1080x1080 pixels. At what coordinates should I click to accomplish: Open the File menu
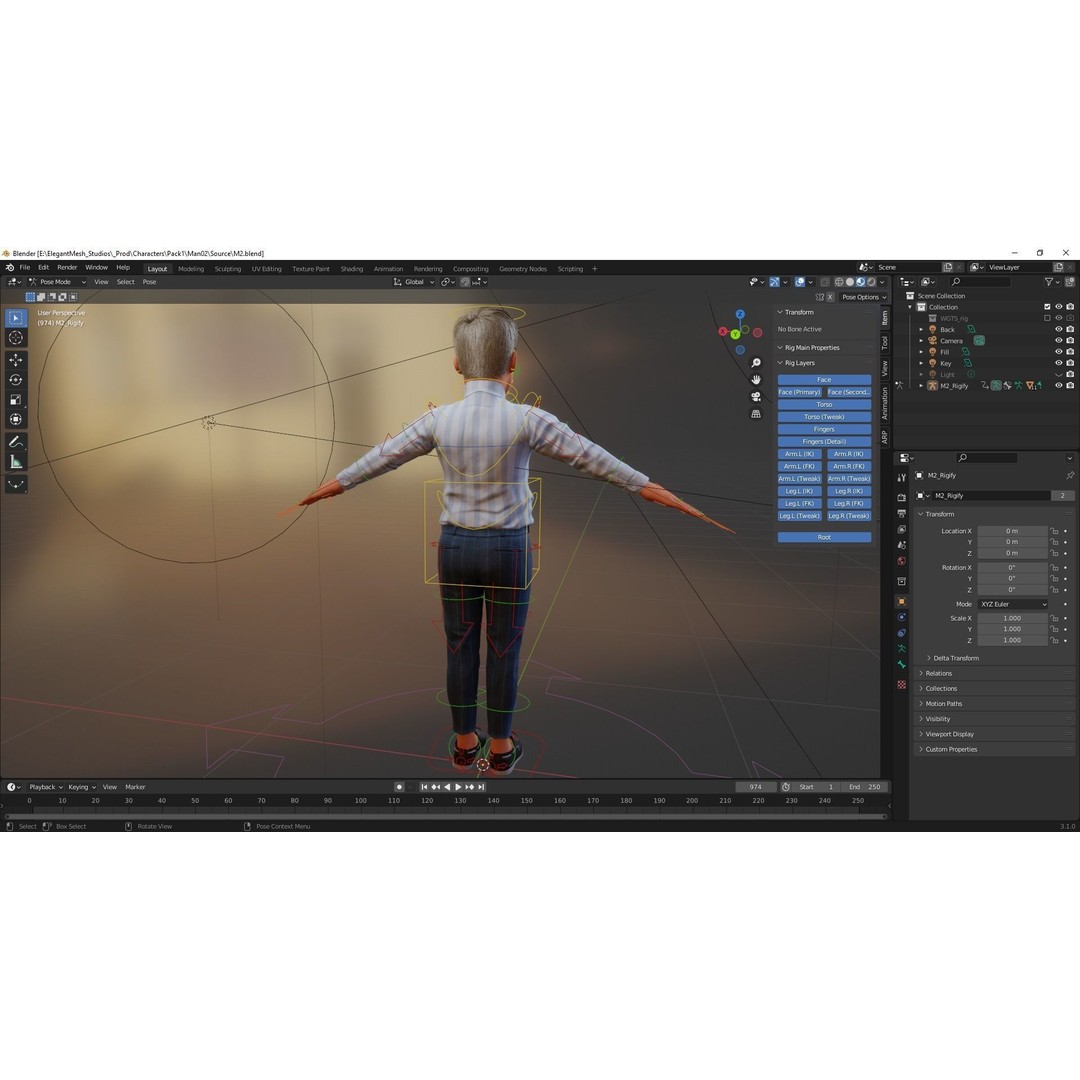25,267
